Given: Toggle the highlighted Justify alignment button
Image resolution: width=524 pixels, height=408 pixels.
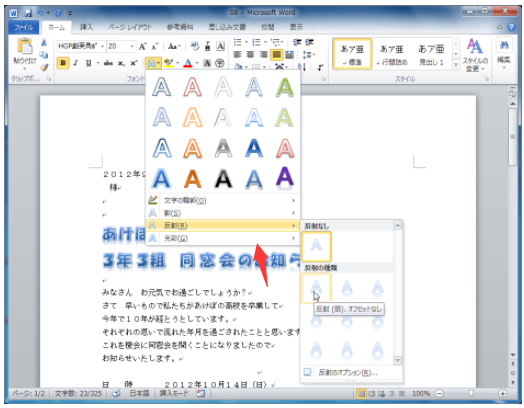Looking at the screenshot, I should [276, 54].
